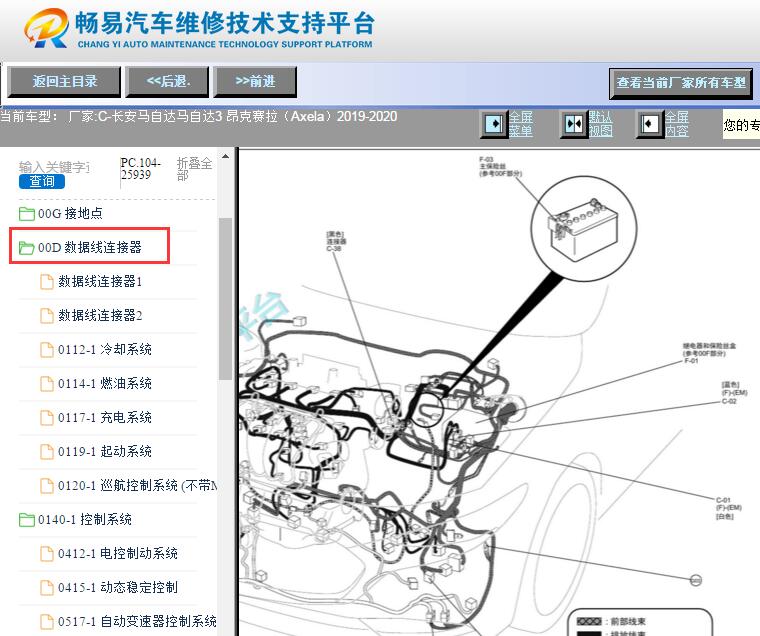Click the 全屏菜单 text link
This screenshot has width=760, height=636.
pos(521,124)
